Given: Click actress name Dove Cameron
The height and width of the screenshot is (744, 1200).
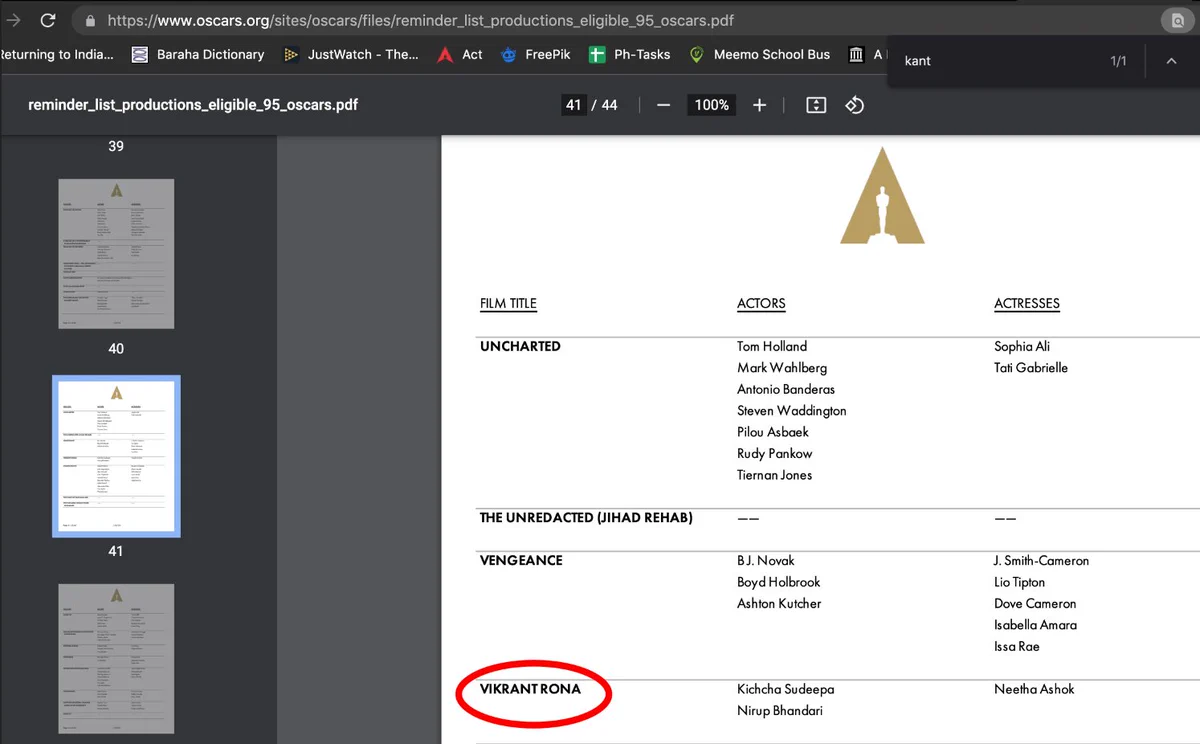Looking at the screenshot, I should pyautogui.click(x=1035, y=604).
